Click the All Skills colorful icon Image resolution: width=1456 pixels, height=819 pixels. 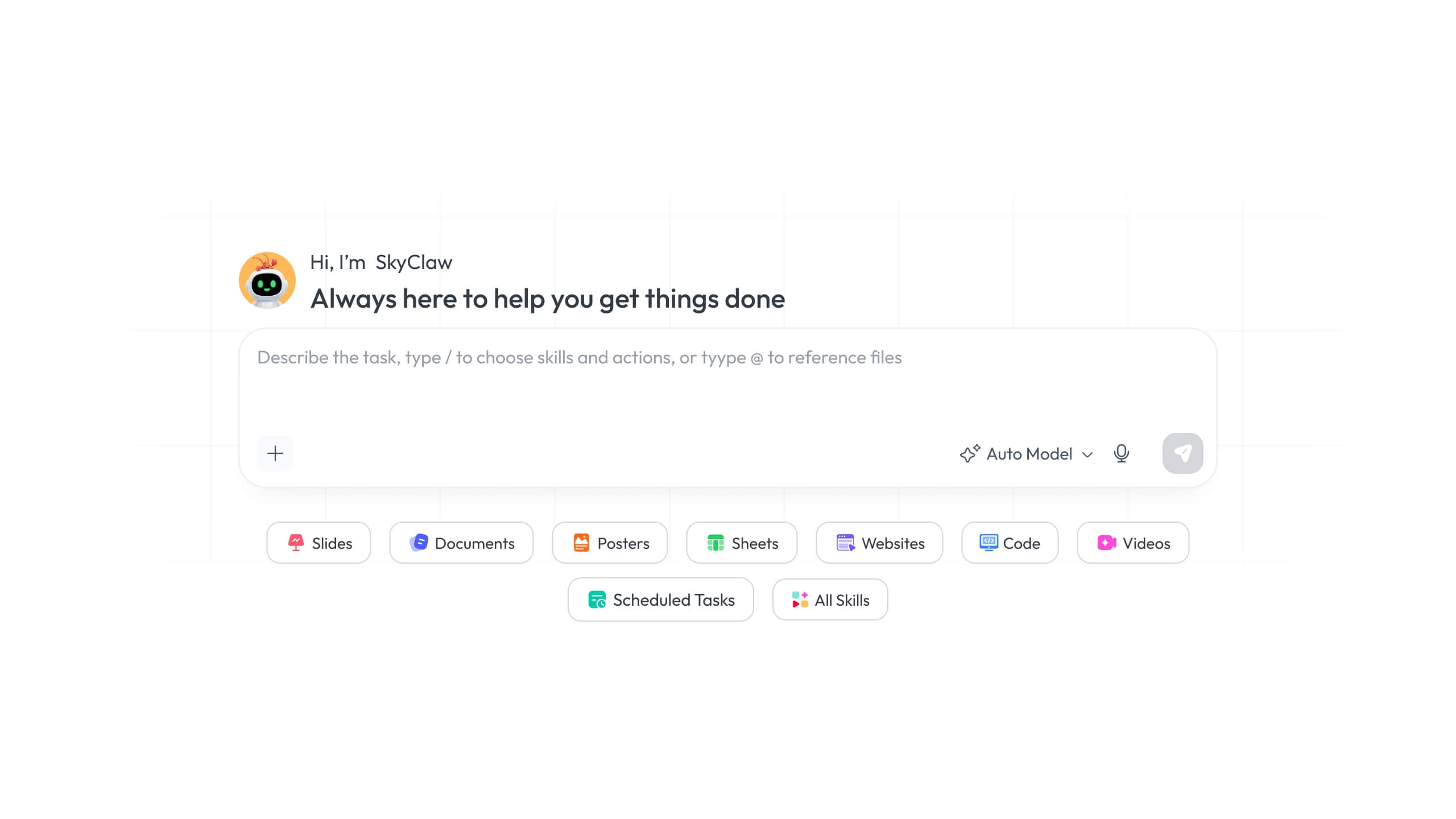(800, 600)
